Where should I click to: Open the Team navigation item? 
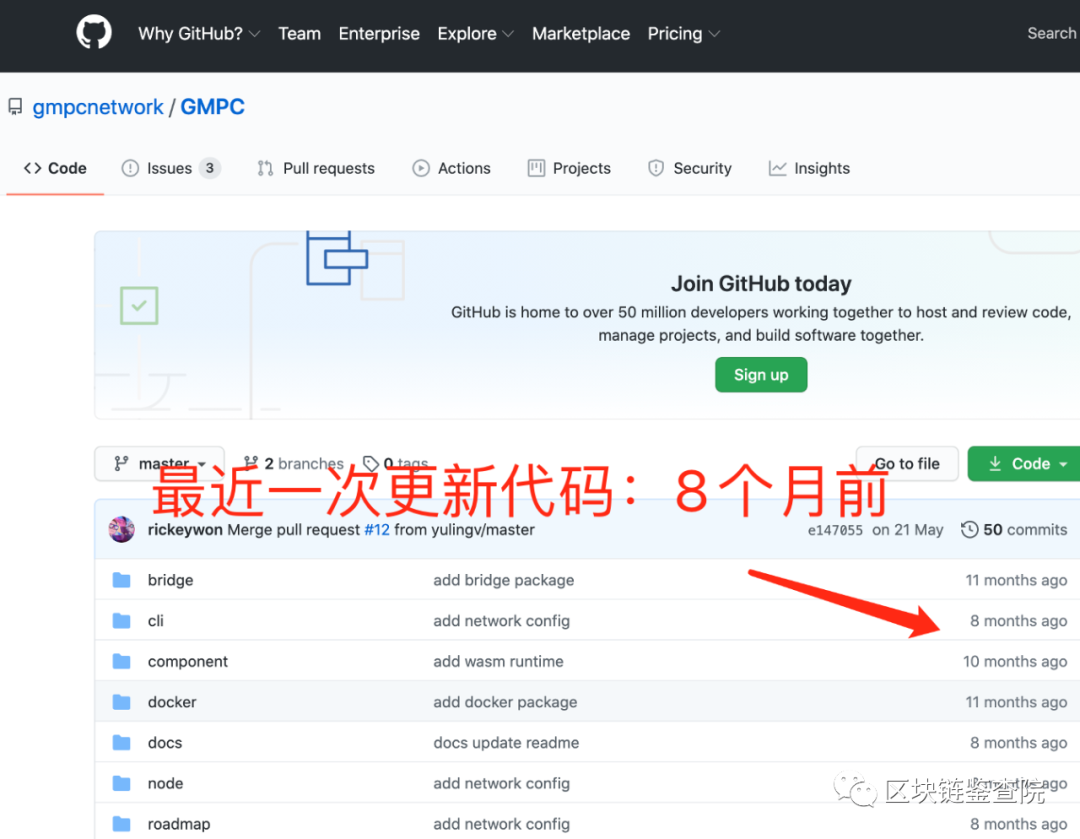(x=300, y=34)
